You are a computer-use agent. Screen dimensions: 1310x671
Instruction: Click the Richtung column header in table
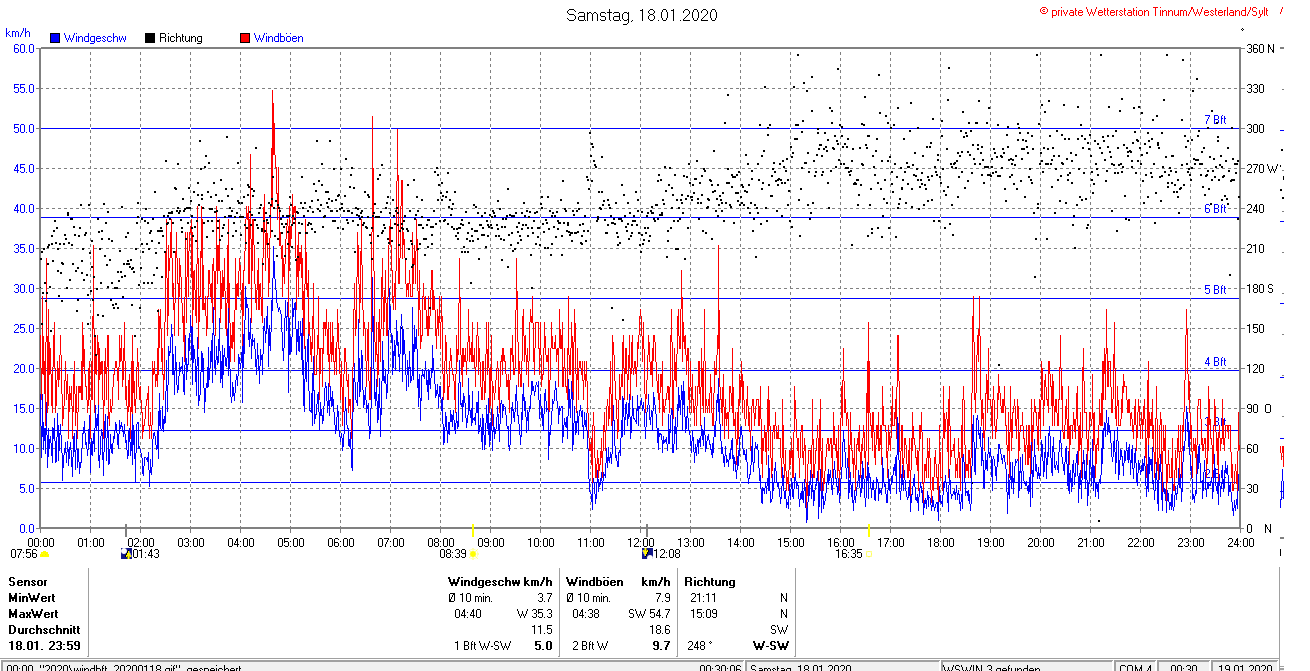click(710, 582)
